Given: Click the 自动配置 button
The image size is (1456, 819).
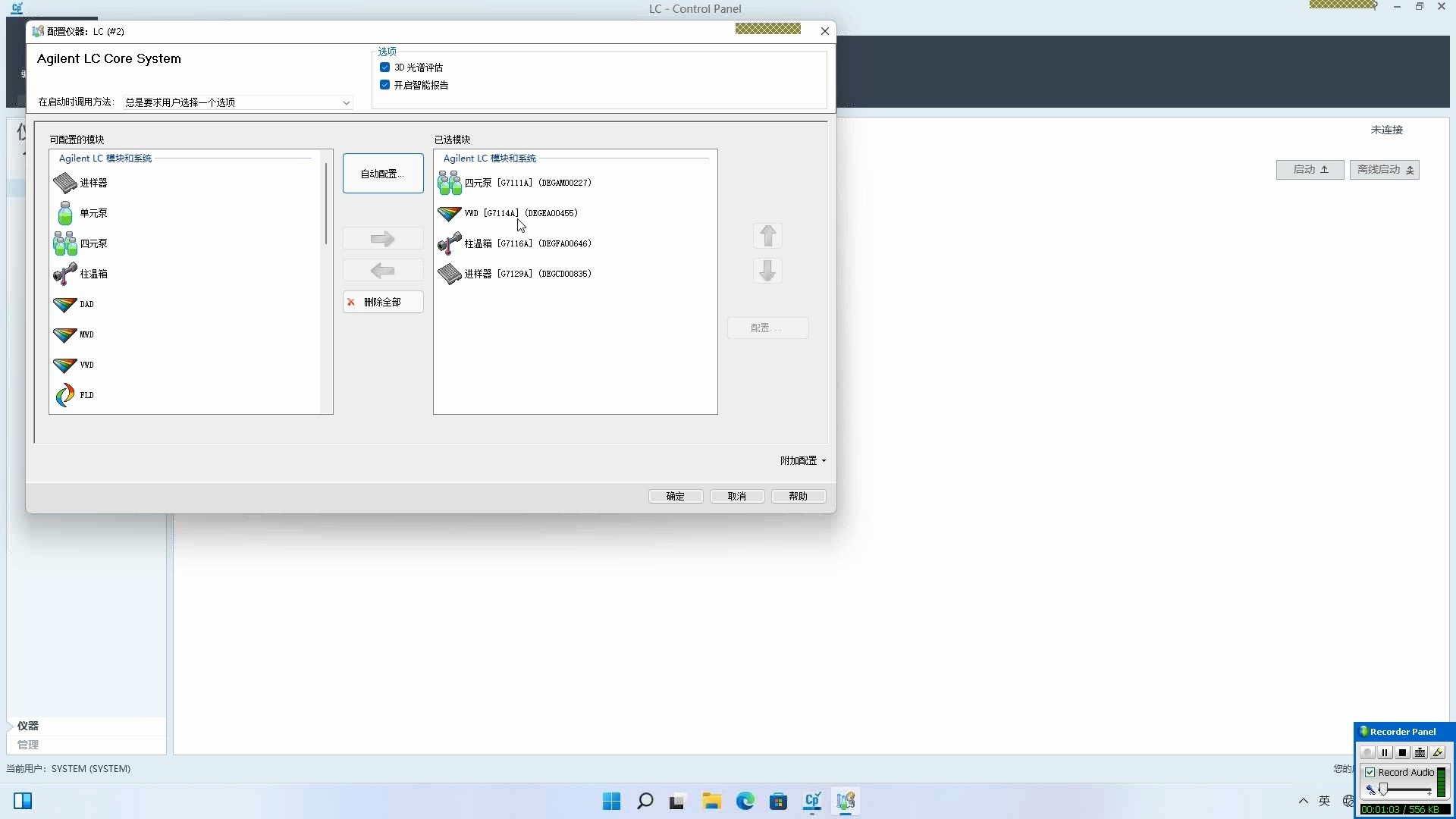Looking at the screenshot, I should coord(383,174).
